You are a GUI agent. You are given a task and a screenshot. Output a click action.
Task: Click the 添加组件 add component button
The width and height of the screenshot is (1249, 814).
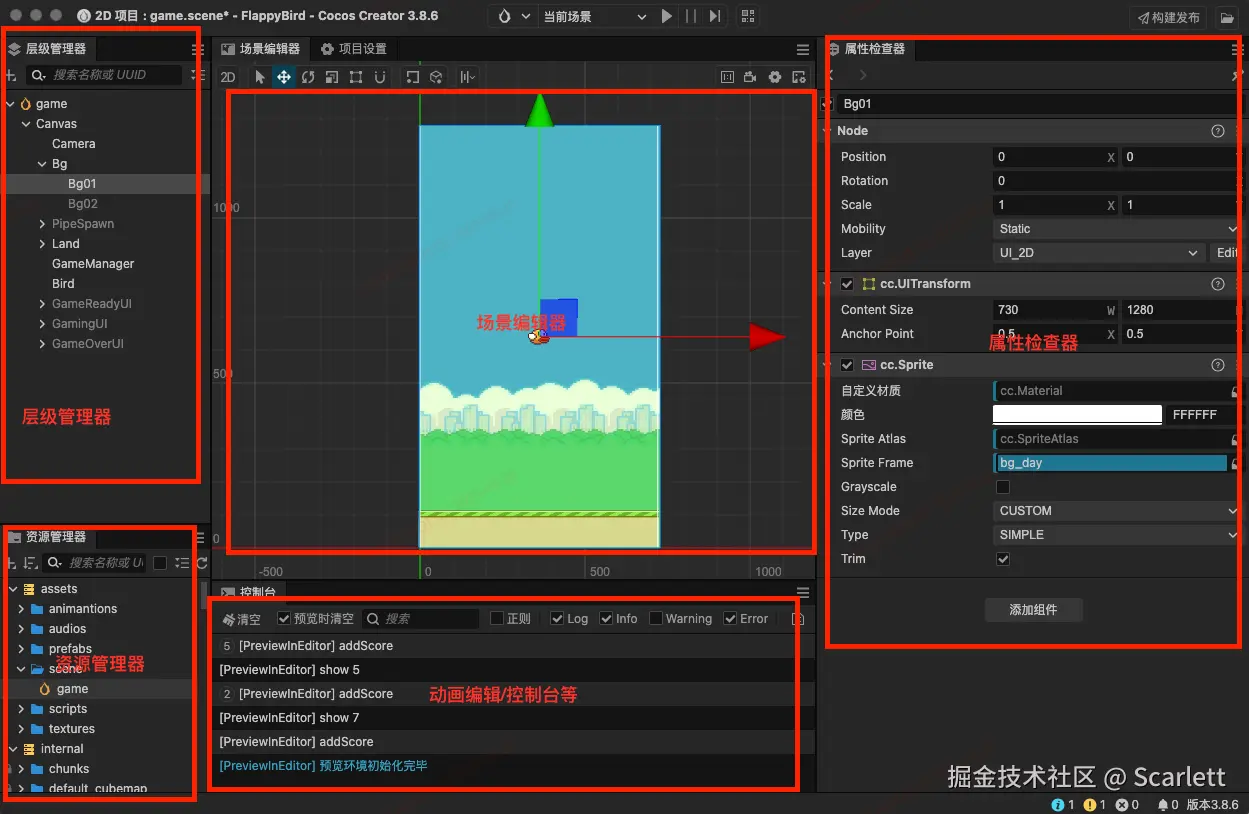pos(1033,609)
